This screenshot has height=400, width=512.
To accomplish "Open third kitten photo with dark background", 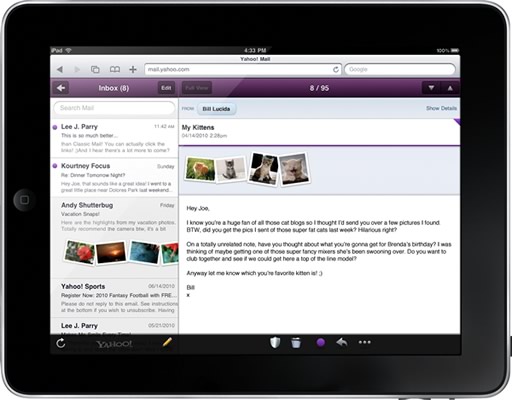I will (264, 169).
